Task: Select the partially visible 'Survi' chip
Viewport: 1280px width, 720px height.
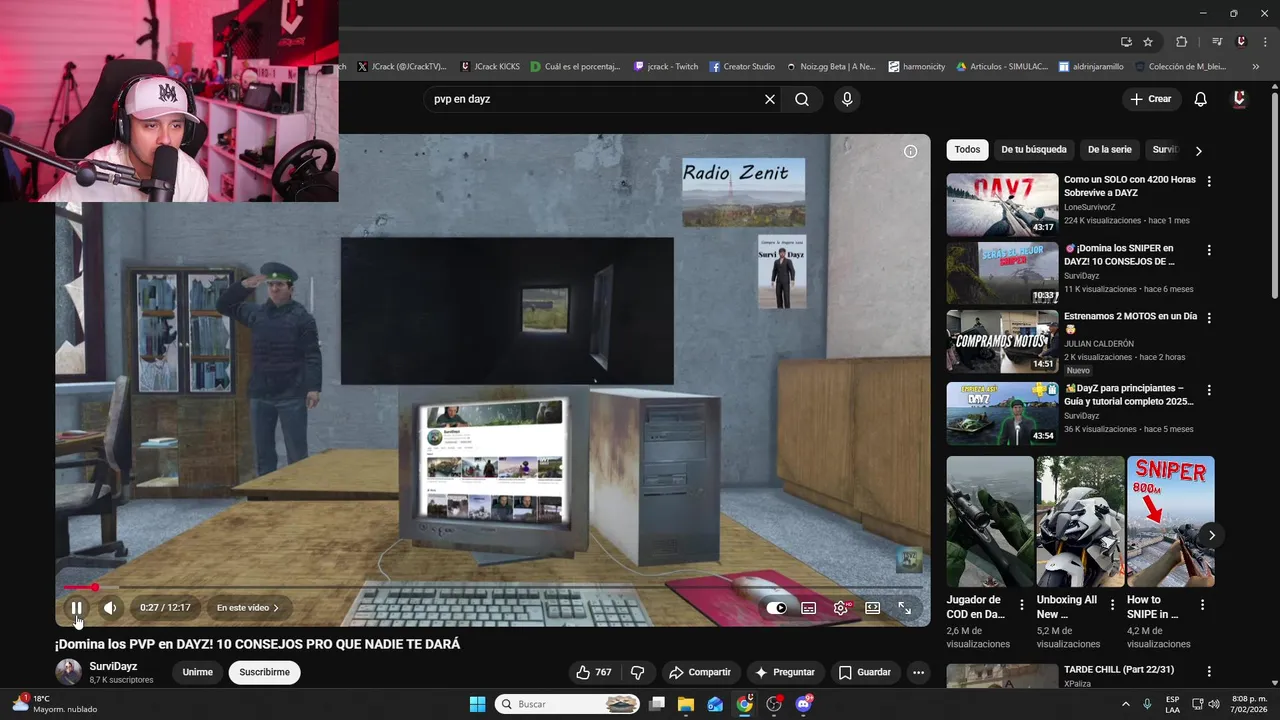Action: click(x=1165, y=150)
